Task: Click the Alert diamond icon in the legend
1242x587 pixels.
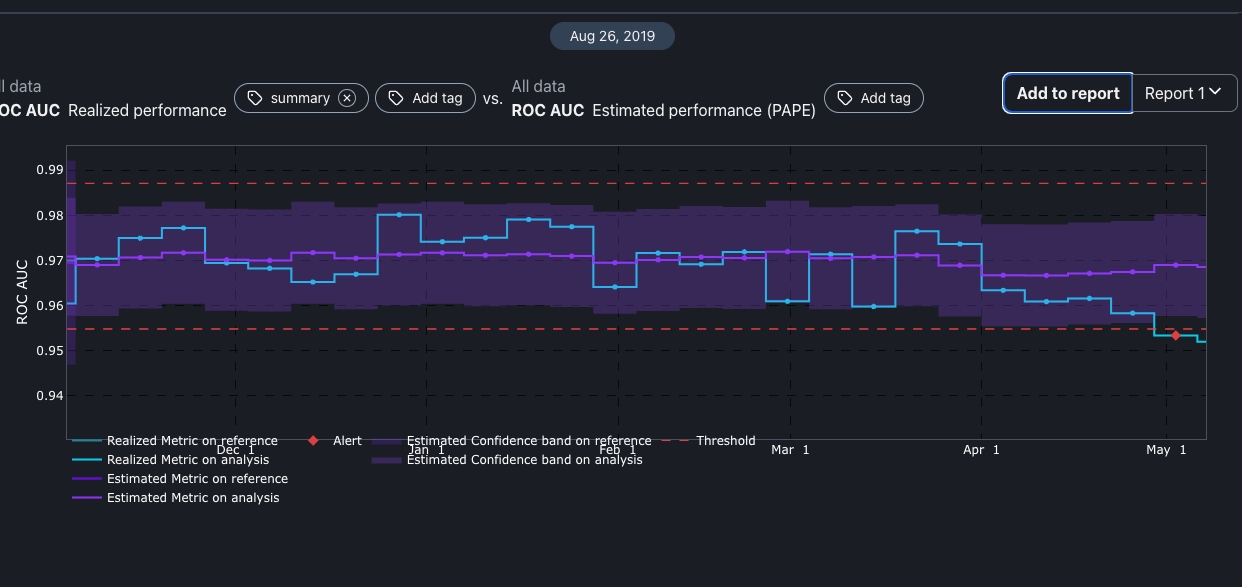Action: pyautogui.click(x=313, y=441)
